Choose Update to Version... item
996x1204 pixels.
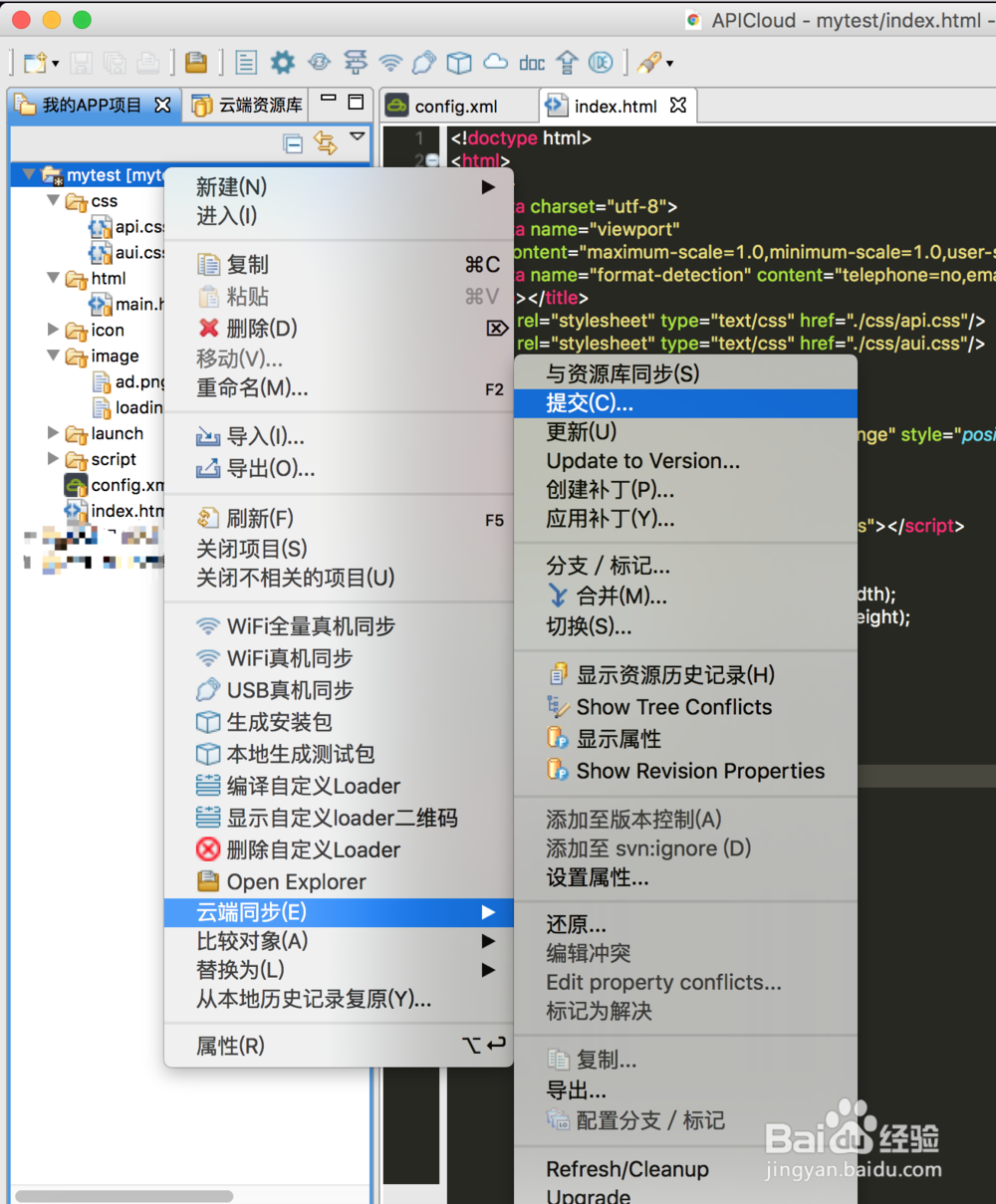point(685,461)
